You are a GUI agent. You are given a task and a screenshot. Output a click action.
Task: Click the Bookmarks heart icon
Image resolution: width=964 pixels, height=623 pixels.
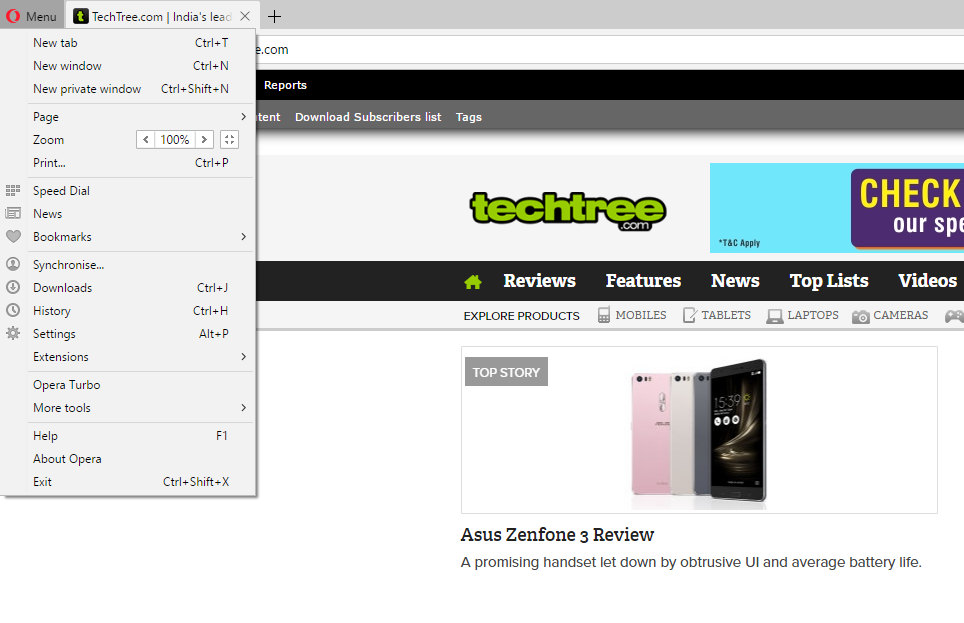point(13,236)
